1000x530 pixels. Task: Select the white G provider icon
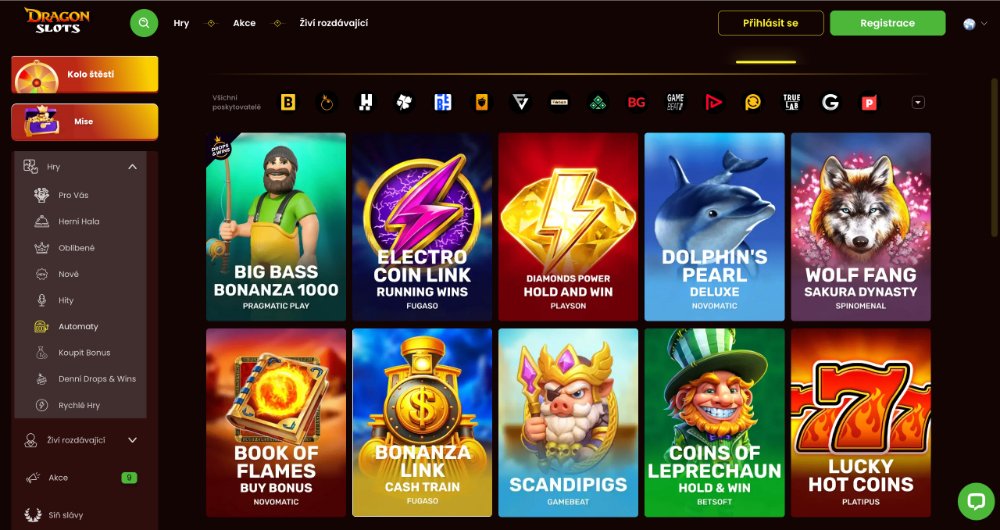click(x=830, y=102)
